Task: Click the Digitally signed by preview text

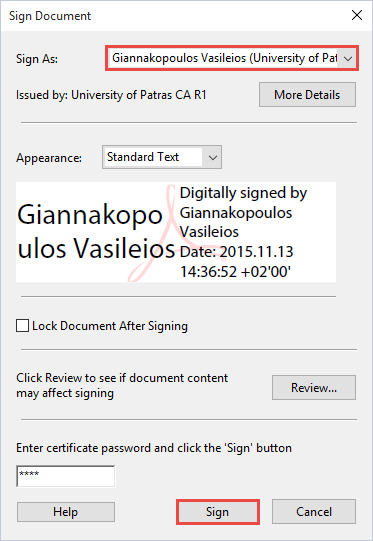Action: click(x=243, y=193)
